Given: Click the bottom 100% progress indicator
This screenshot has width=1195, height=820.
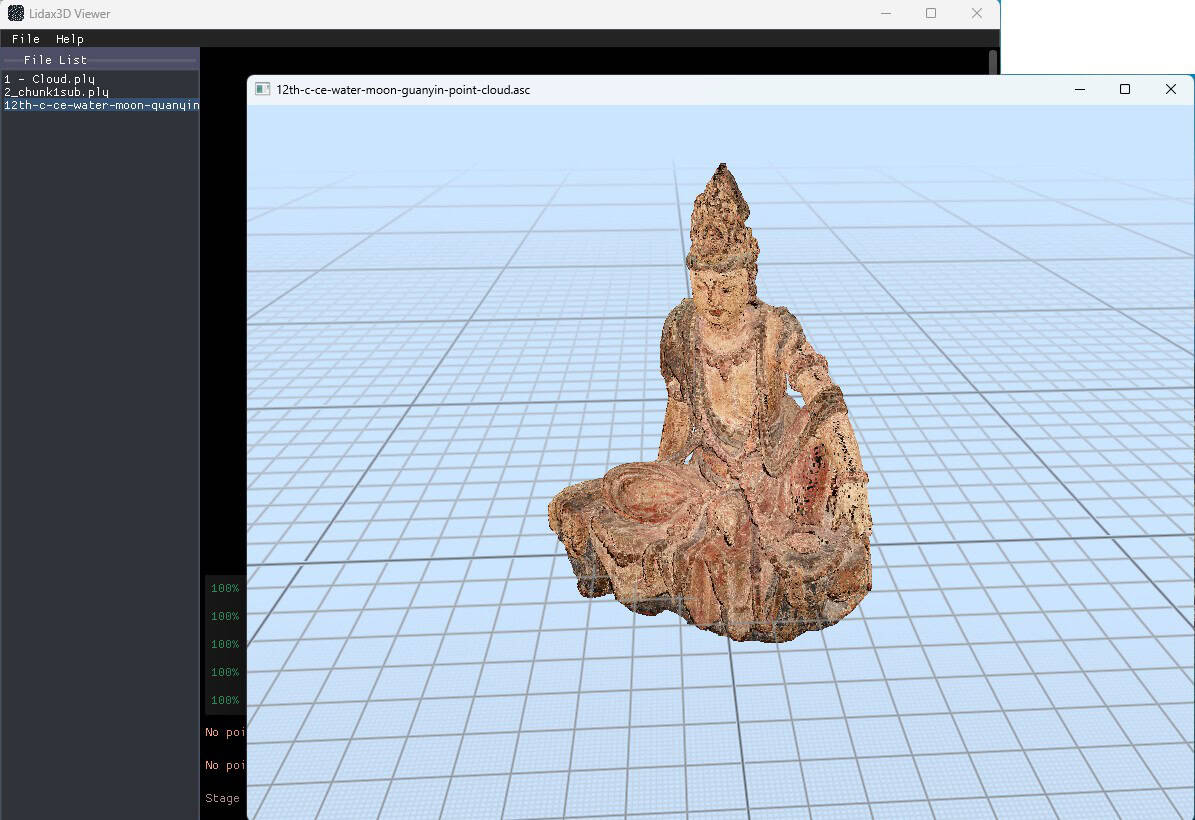Looking at the screenshot, I should pyautogui.click(x=225, y=701).
